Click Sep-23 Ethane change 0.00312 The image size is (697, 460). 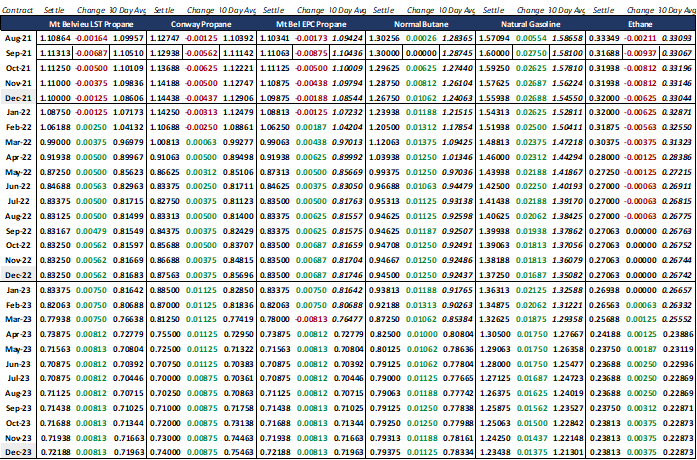pyautogui.click(x=641, y=408)
